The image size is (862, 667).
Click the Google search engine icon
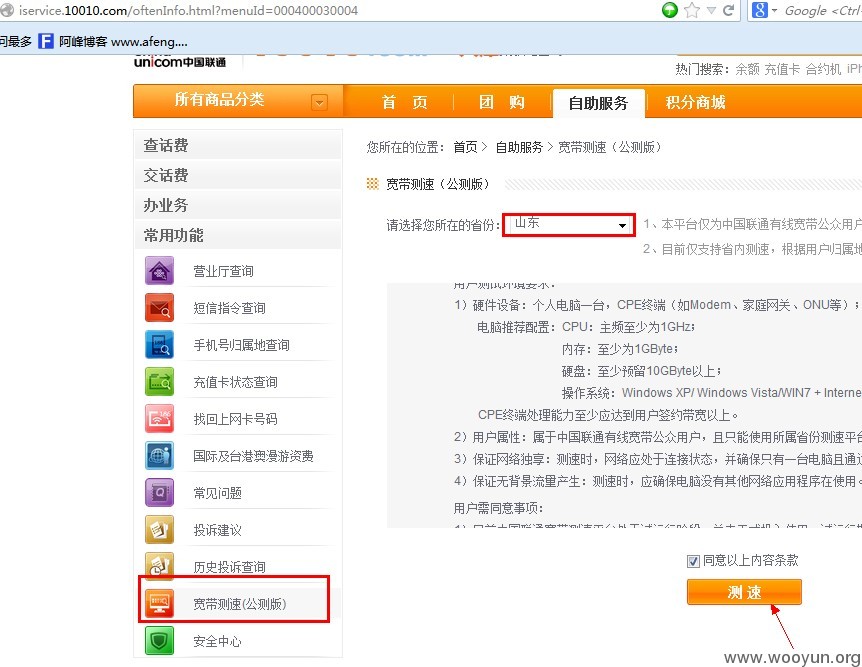[x=760, y=10]
